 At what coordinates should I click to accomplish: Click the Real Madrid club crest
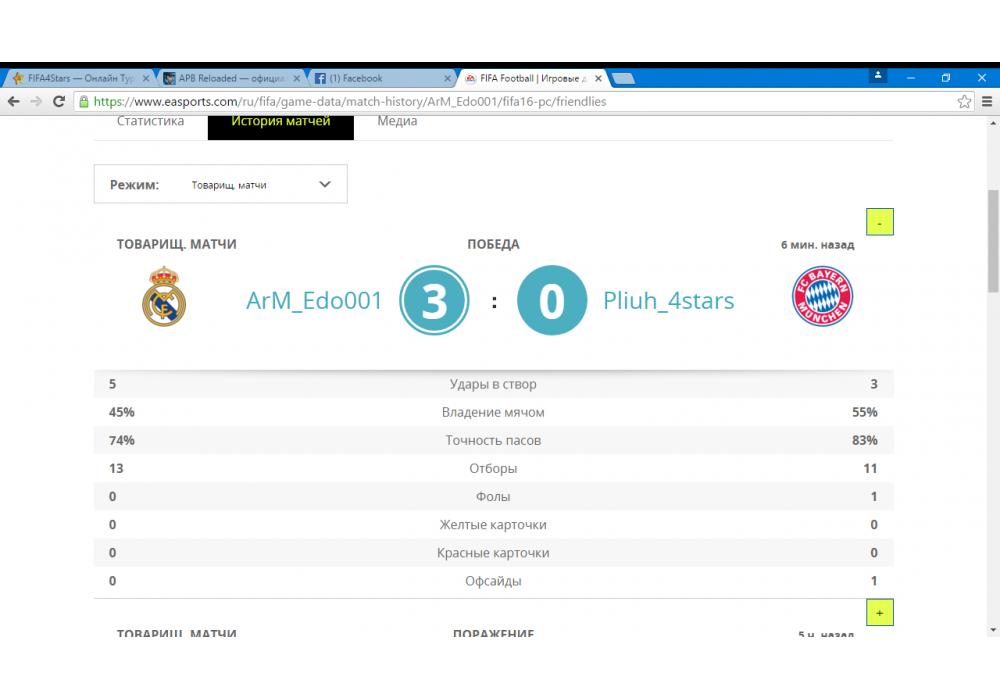click(x=164, y=297)
